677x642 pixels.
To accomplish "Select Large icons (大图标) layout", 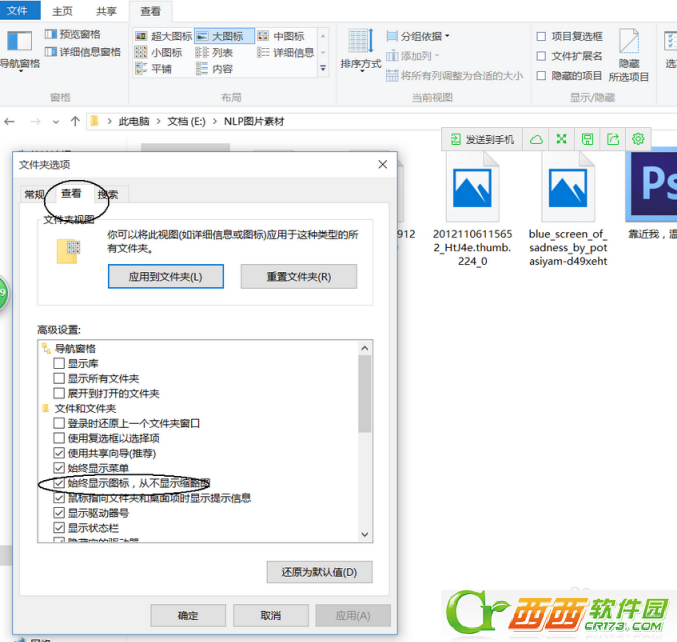I will 224,36.
